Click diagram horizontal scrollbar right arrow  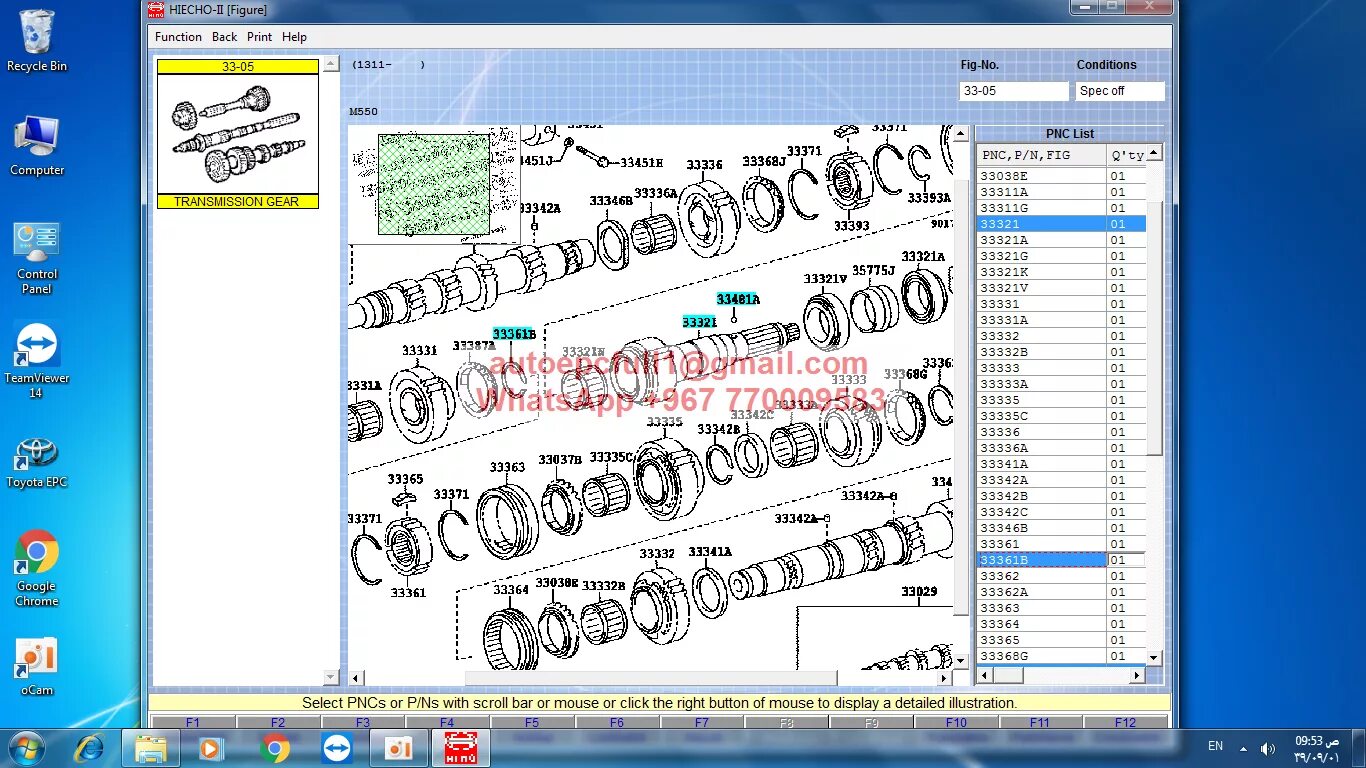point(944,678)
